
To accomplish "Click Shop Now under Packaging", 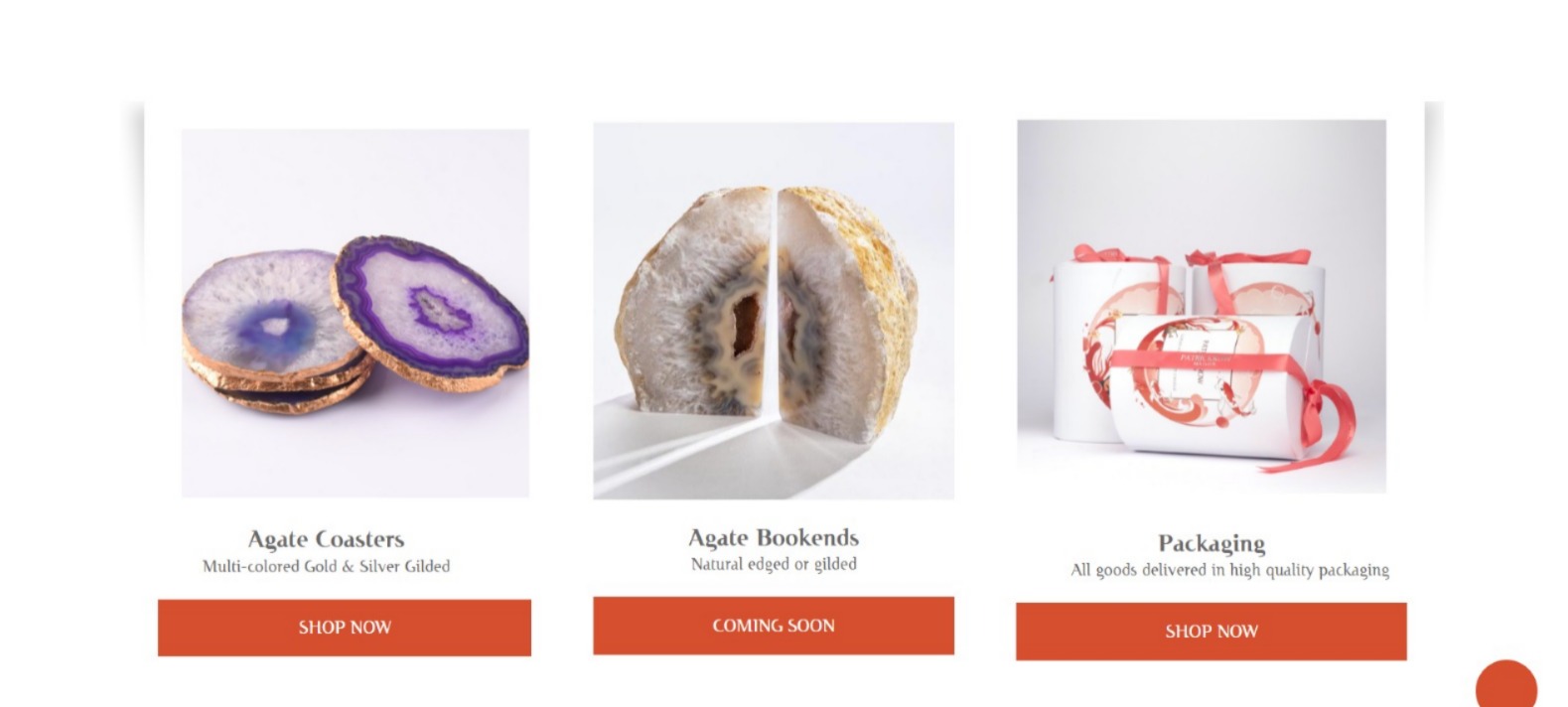I will coord(1212,632).
